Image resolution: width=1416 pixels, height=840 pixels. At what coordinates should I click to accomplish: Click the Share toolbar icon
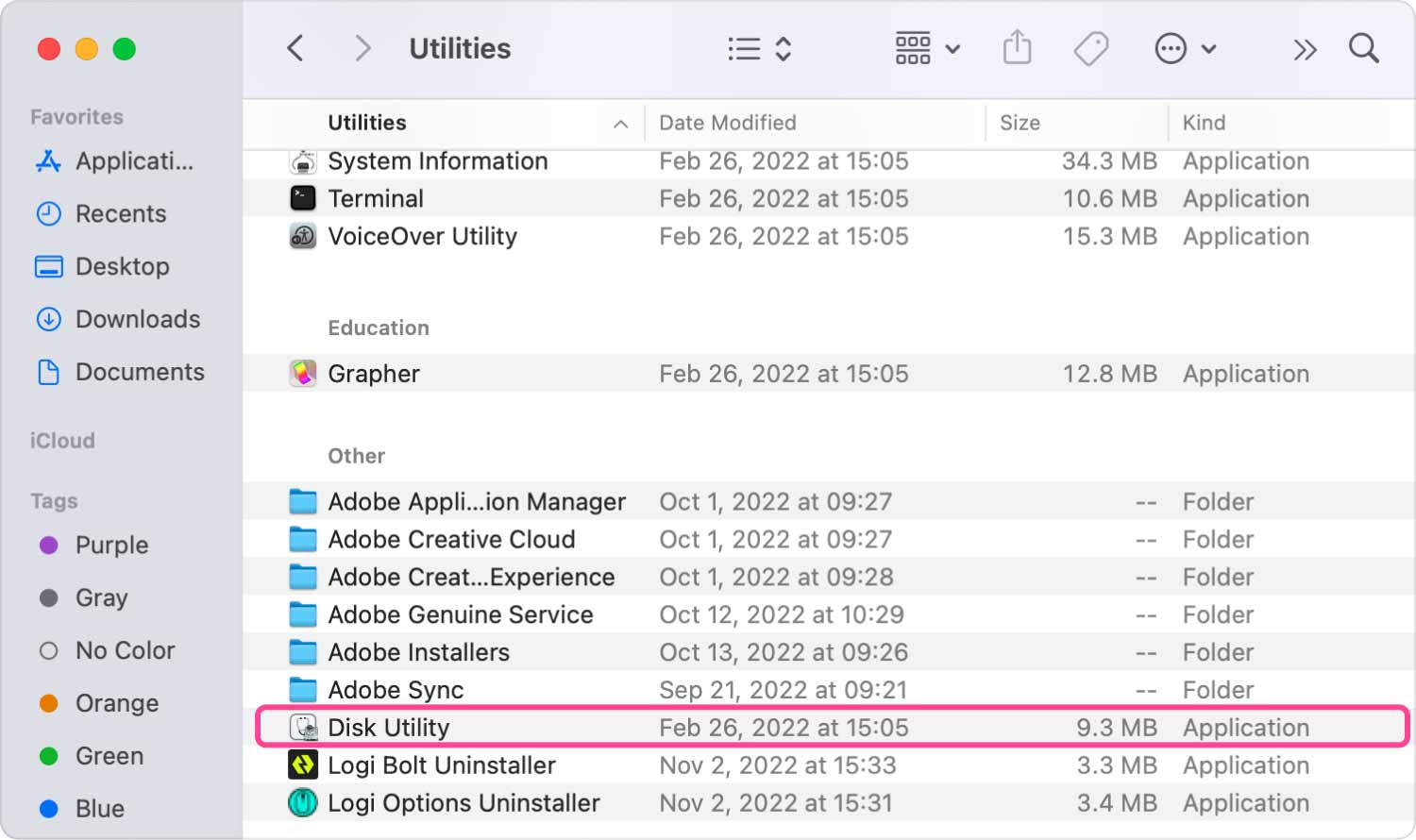click(1017, 48)
